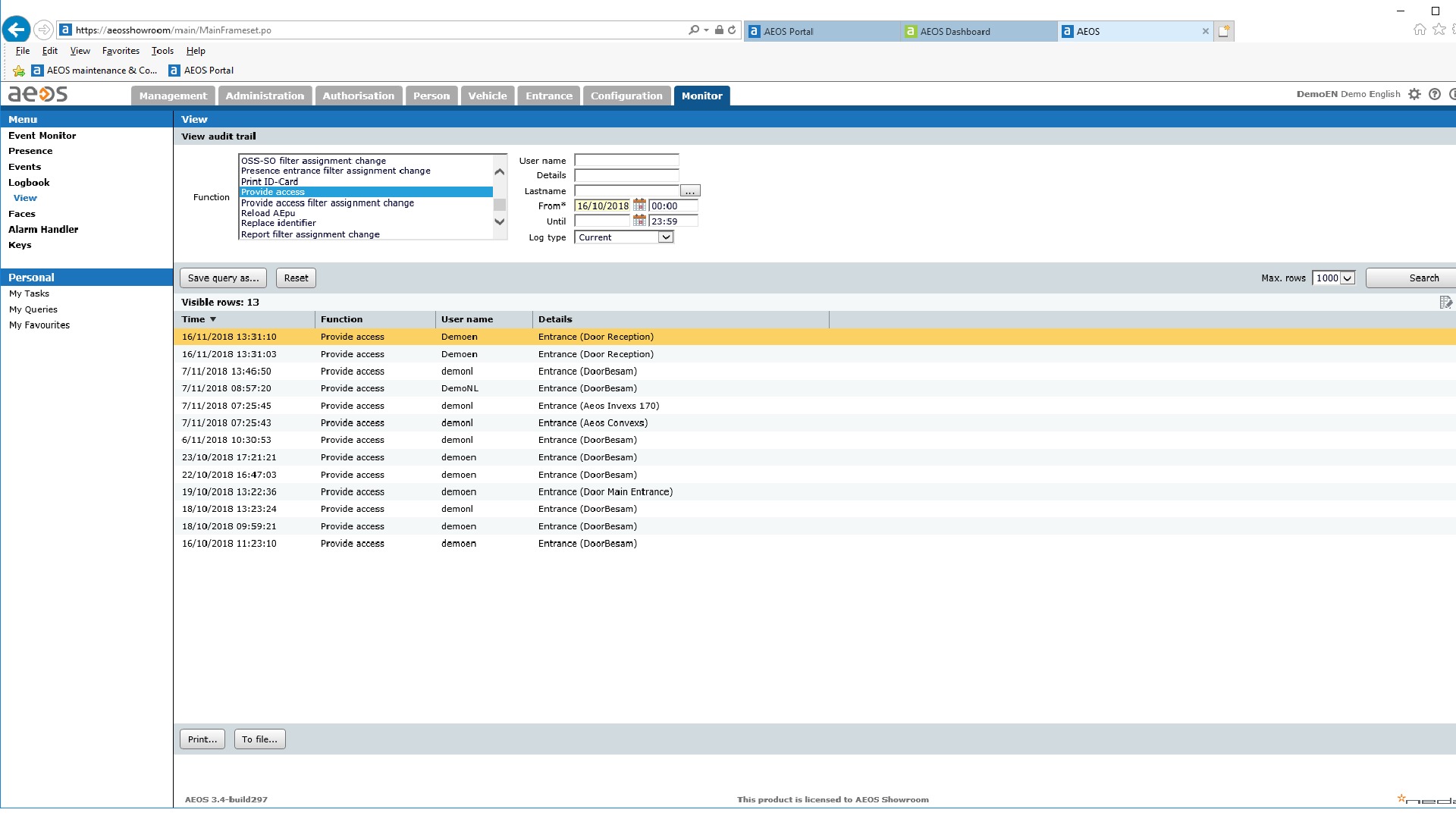This screenshot has width=1456, height=819.
Task: Click the Search button
Action: point(1410,278)
